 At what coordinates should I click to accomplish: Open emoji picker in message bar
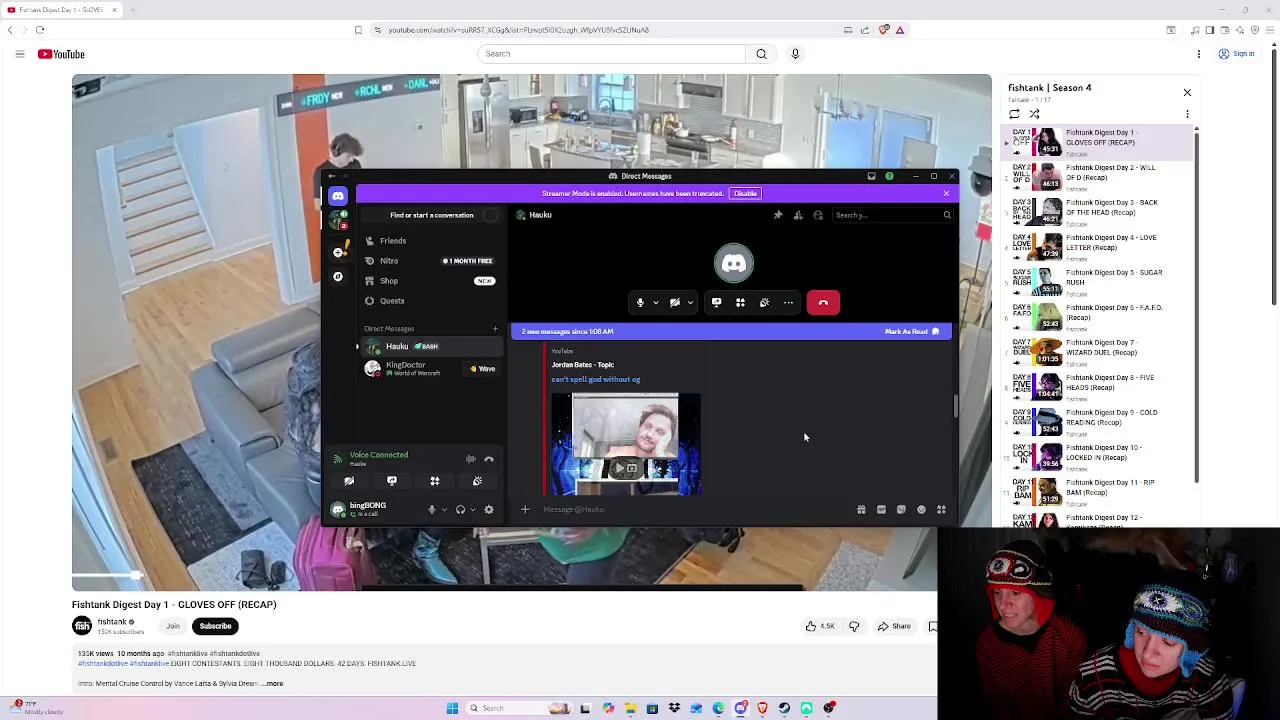921,510
